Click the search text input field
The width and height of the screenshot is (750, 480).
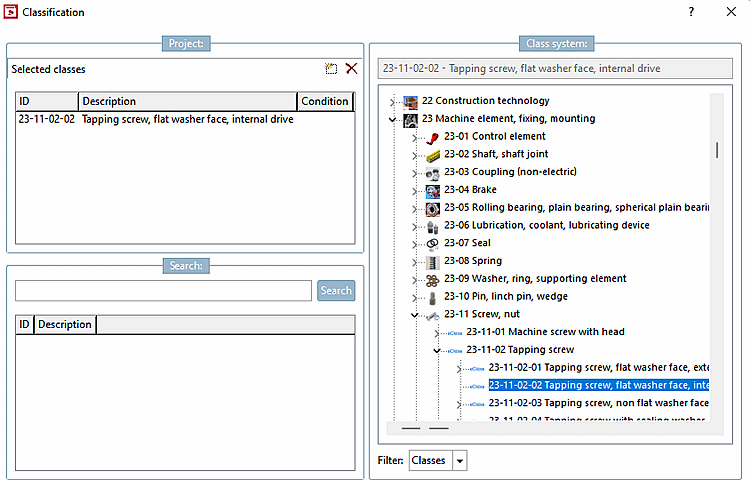163,291
